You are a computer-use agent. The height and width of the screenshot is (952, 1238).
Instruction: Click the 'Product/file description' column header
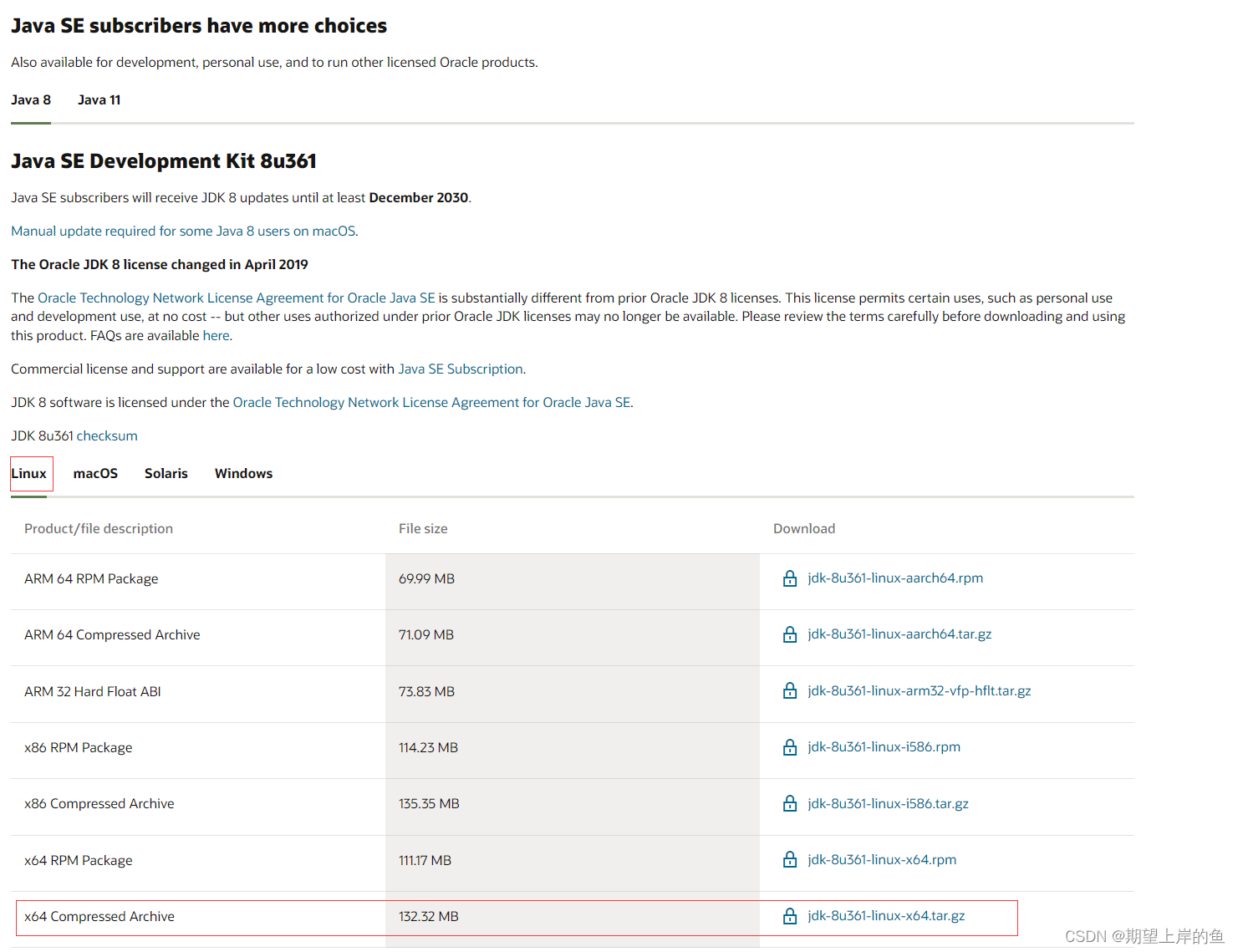[99, 529]
